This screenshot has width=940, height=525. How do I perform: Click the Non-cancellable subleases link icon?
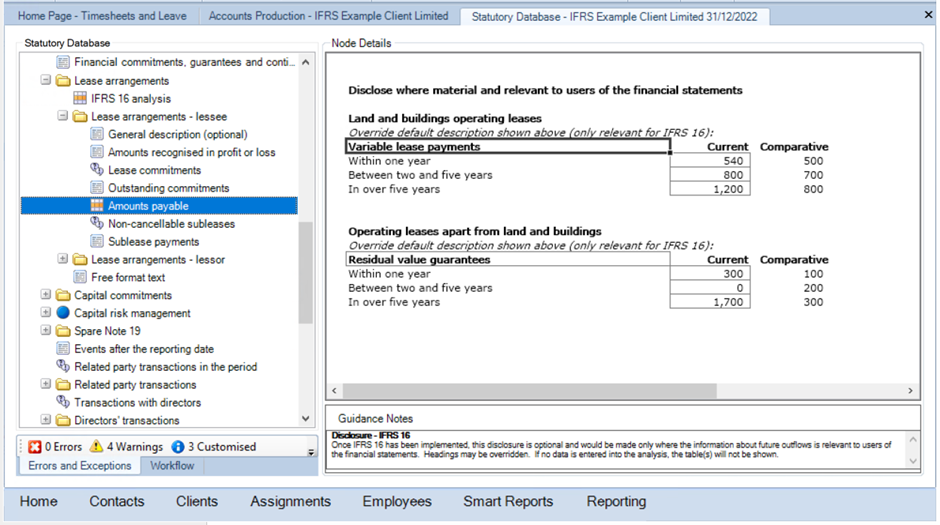(x=97, y=223)
